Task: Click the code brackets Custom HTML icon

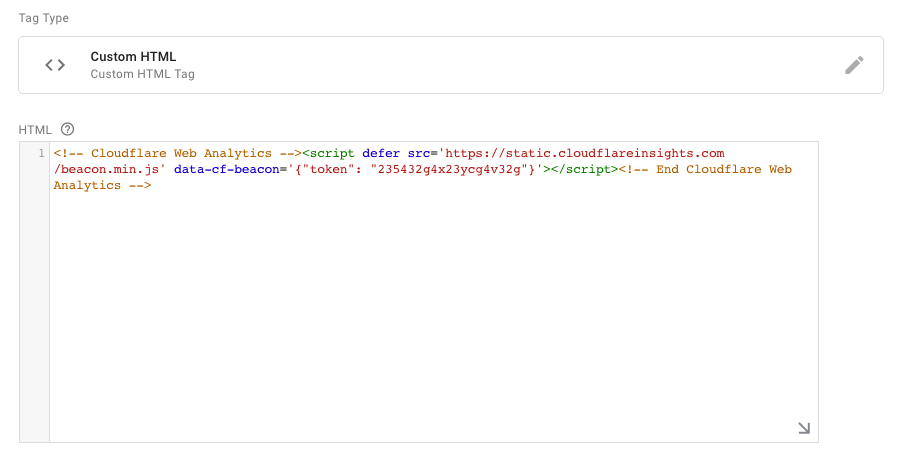Action: [x=55, y=65]
